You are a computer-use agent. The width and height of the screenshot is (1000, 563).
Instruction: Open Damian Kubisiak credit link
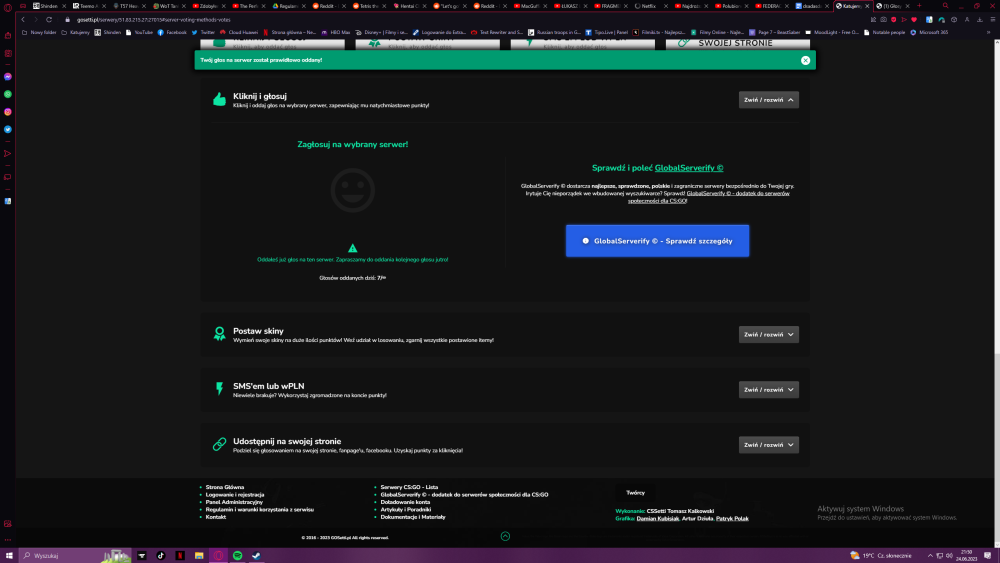pyautogui.click(x=658, y=518)
